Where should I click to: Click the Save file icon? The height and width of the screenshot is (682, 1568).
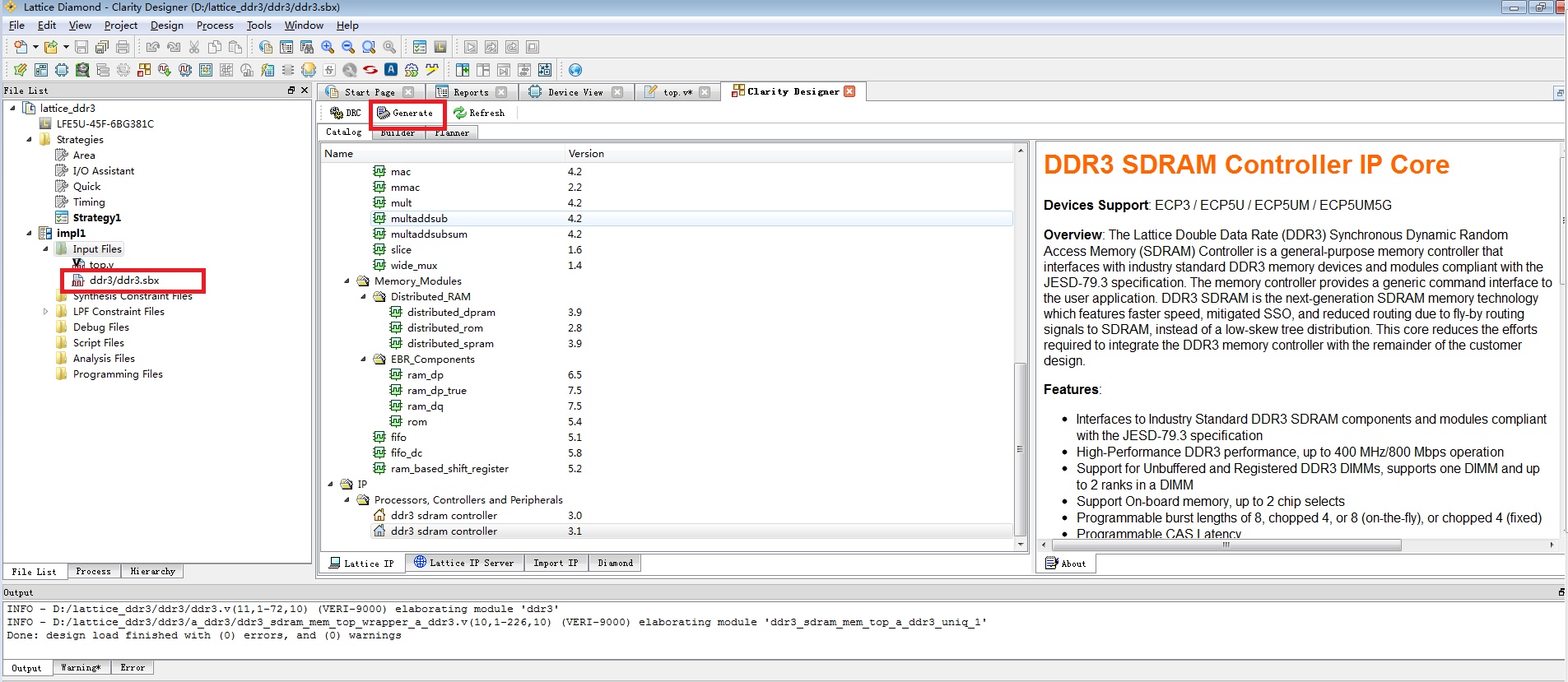click(81, 47)
